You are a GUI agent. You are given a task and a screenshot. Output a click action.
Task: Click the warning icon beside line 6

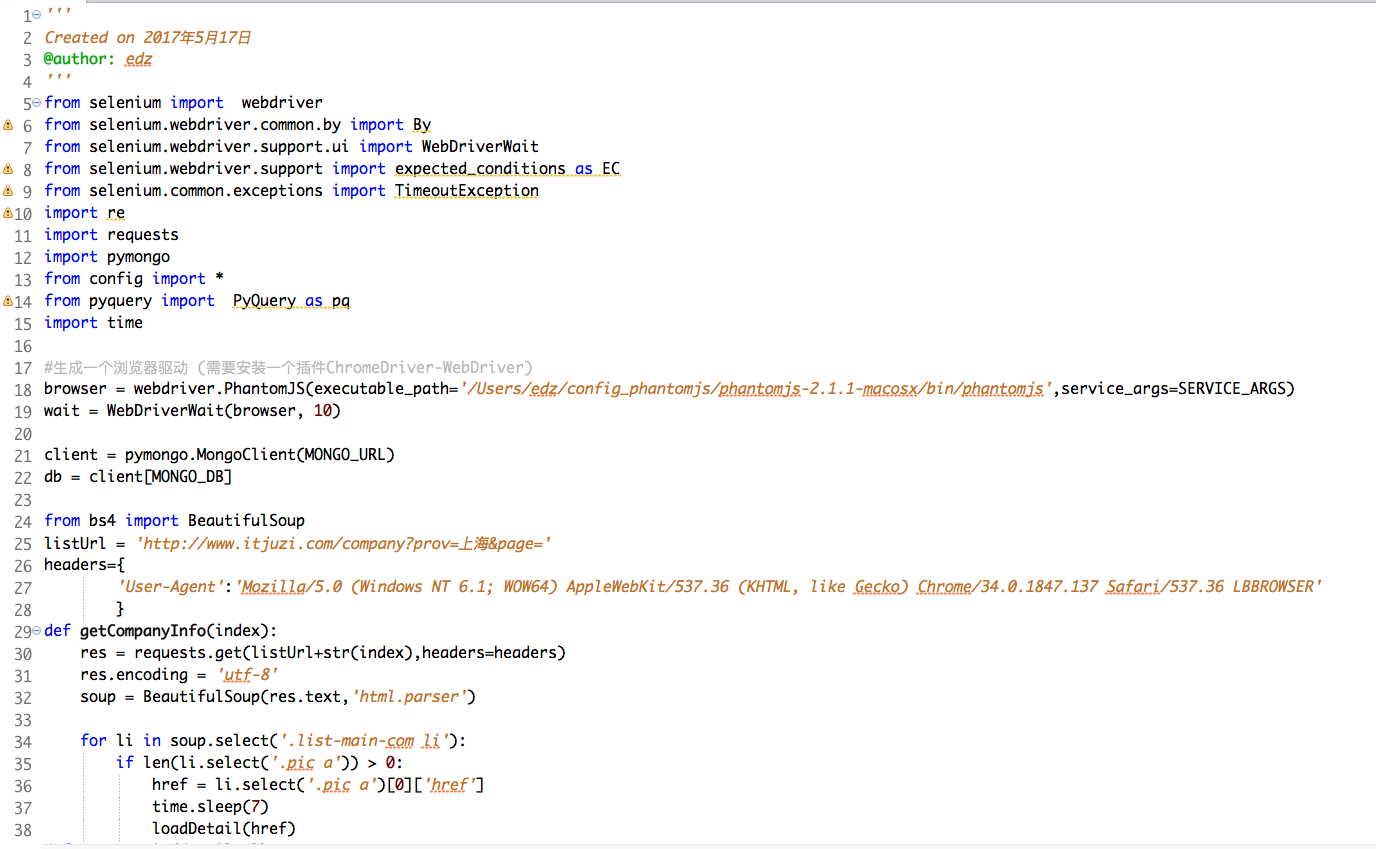tap(8, 125)
